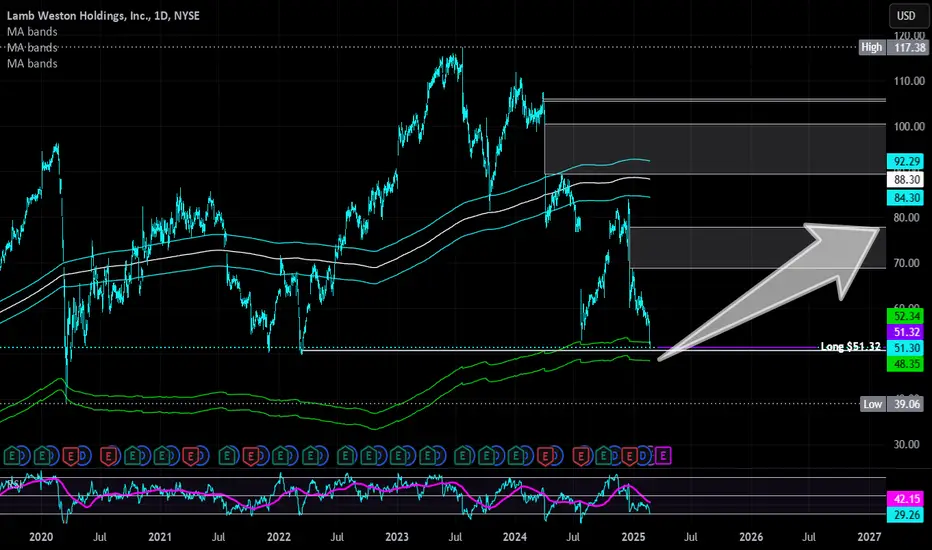
Task: Click the purple 51.32 price label
Action: point(906,332)
